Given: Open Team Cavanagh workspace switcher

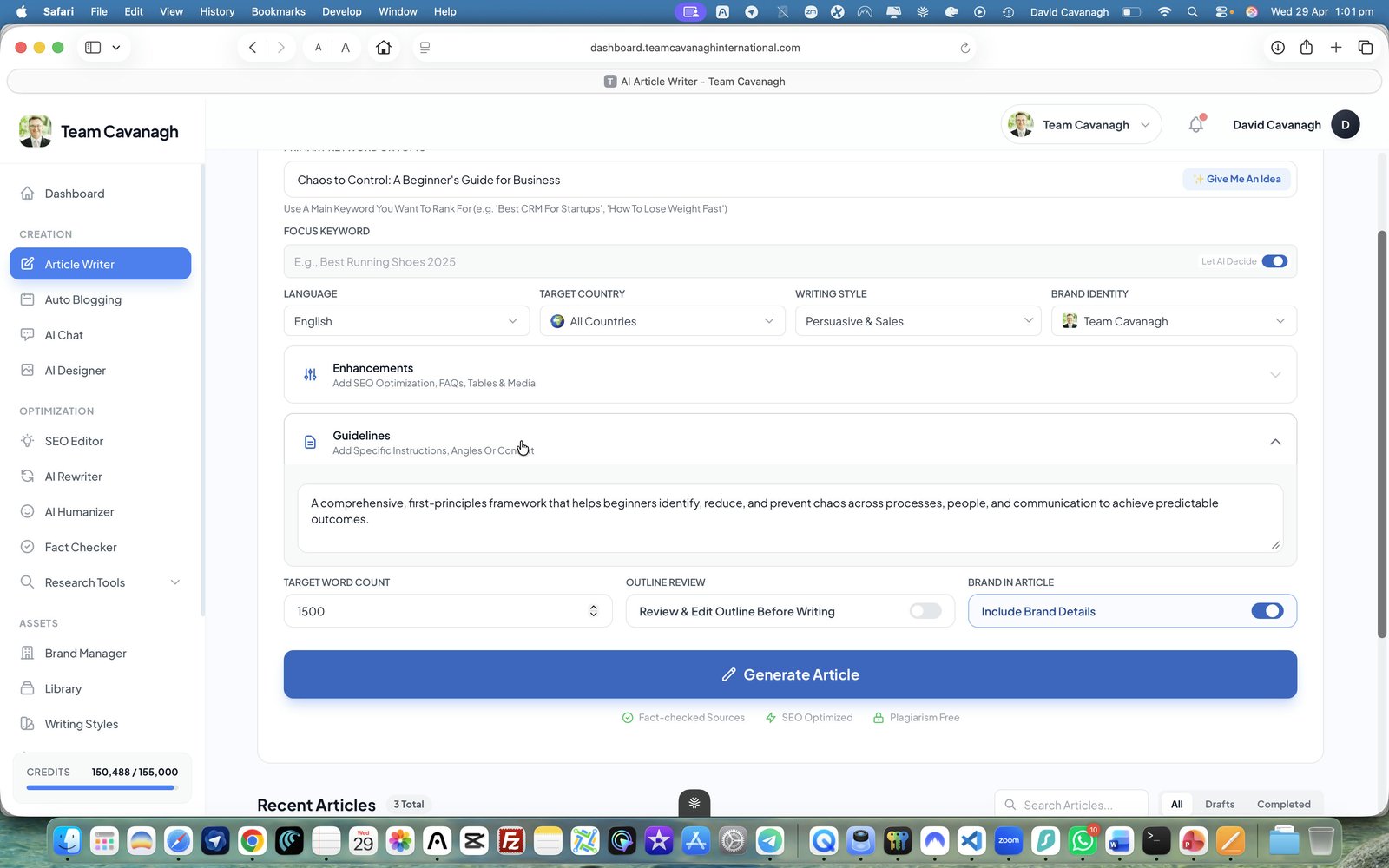Looking at the screenshot, I should click(1081, 124).
